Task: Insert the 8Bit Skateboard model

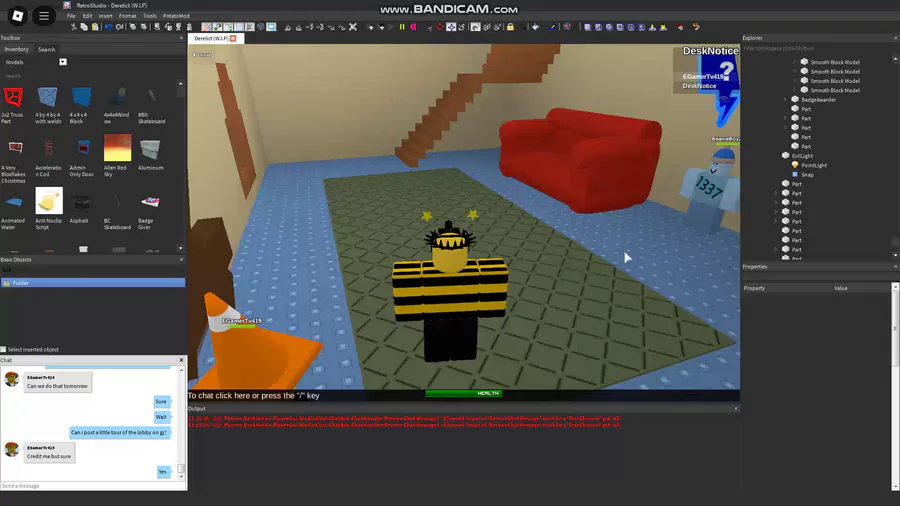Action: click(x=151, y=105)
